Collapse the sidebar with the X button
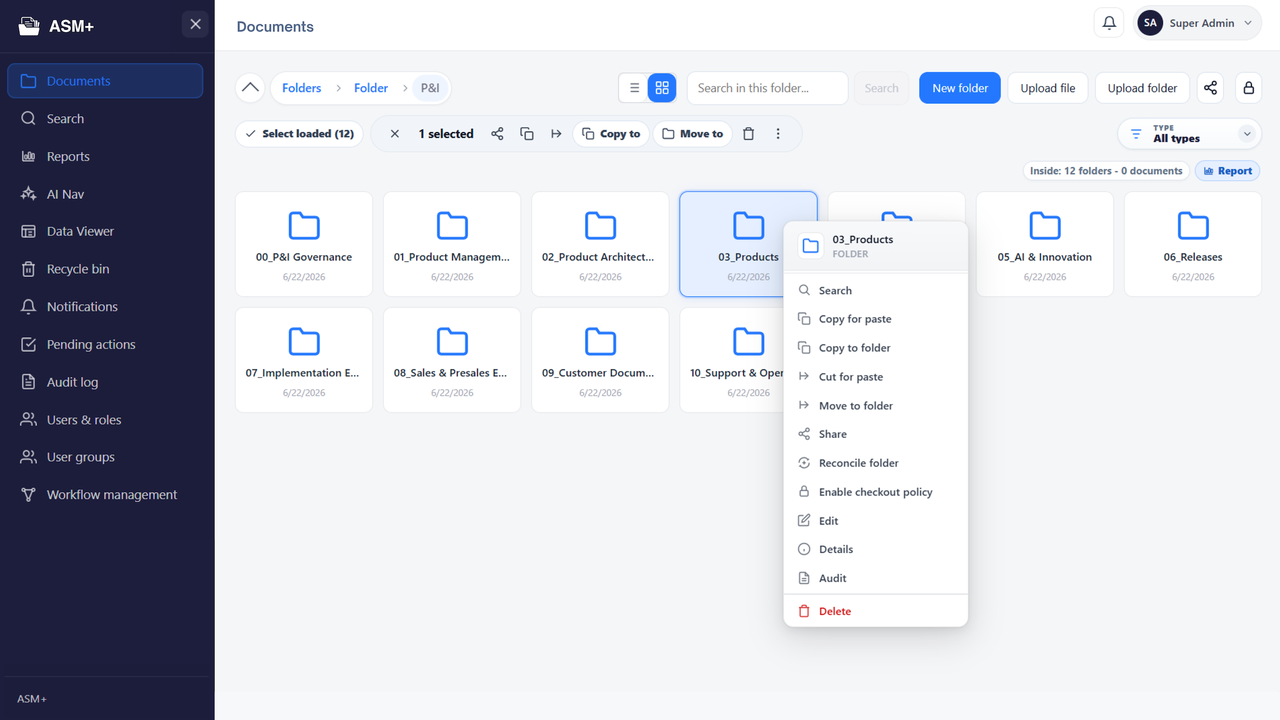This screenshot has height=720, width=1280. coord(195,24)
